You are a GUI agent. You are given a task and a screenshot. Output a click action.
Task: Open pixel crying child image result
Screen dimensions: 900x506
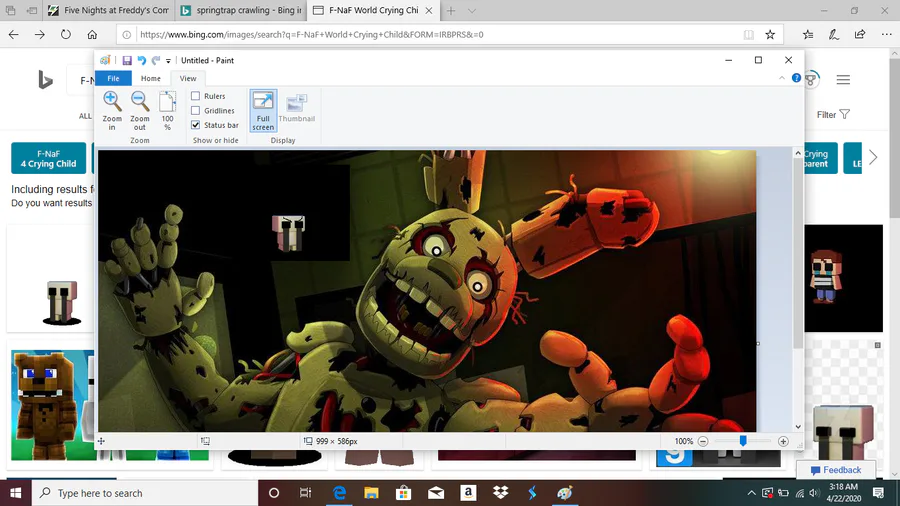pos(843,278)
